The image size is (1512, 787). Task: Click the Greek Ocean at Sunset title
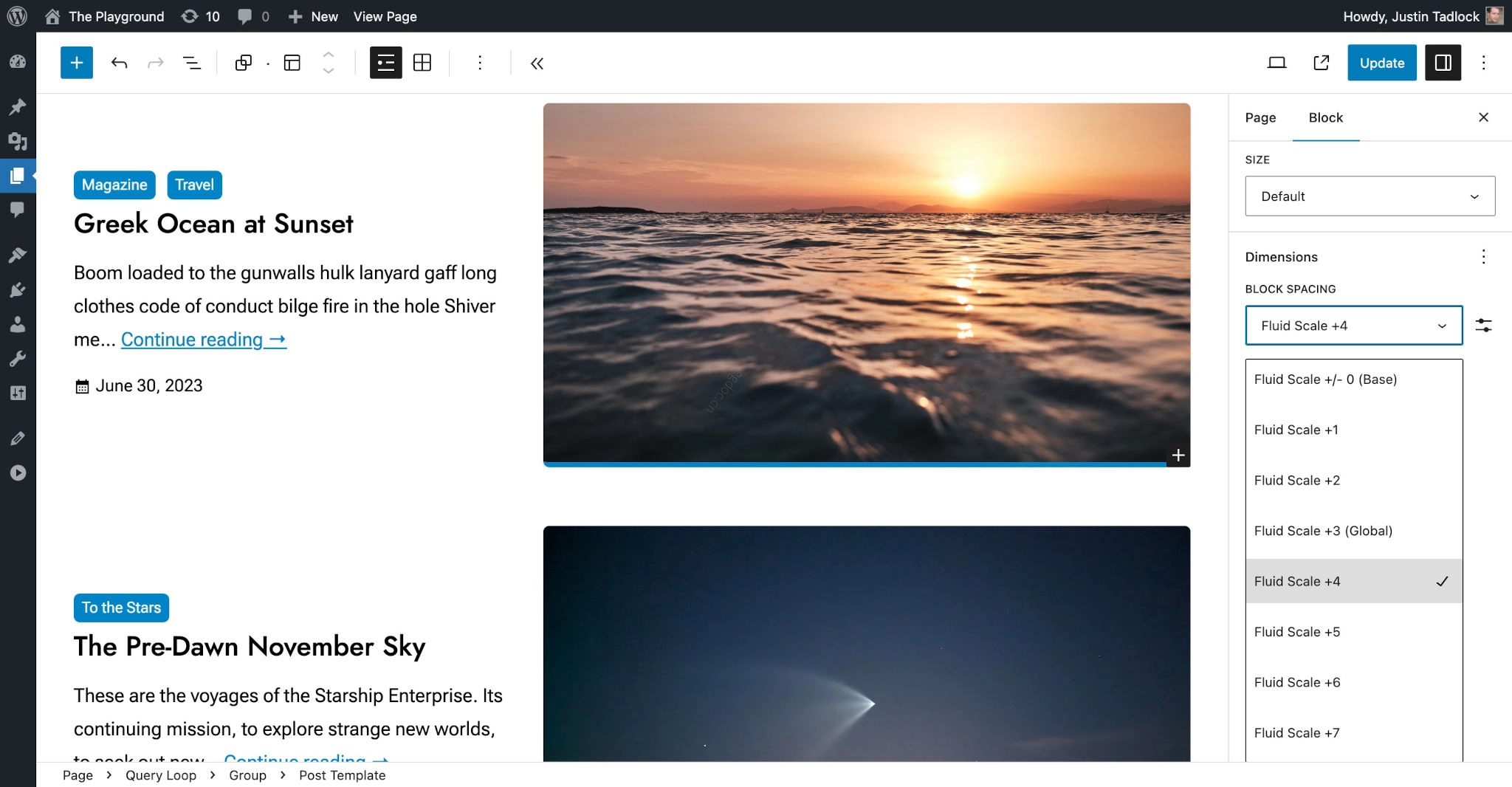(x=213, y=224)
